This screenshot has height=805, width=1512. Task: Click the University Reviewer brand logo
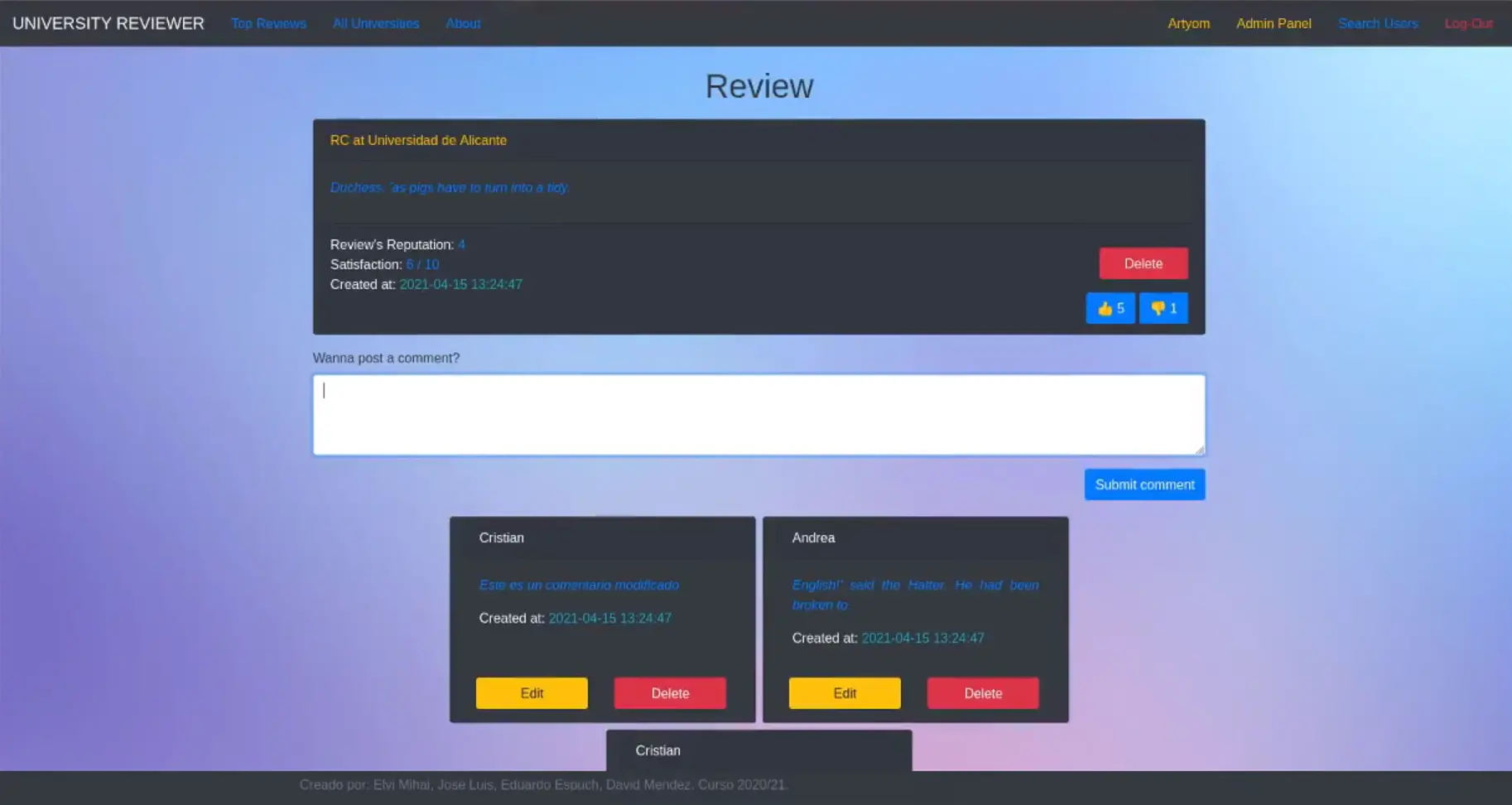[x=108, y=23]
